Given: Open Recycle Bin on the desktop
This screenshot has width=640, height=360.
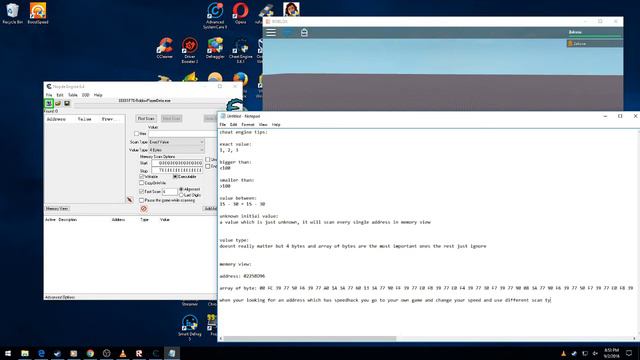Looking at the screenshot, I should pyautogui.click(x=12, y=13).
